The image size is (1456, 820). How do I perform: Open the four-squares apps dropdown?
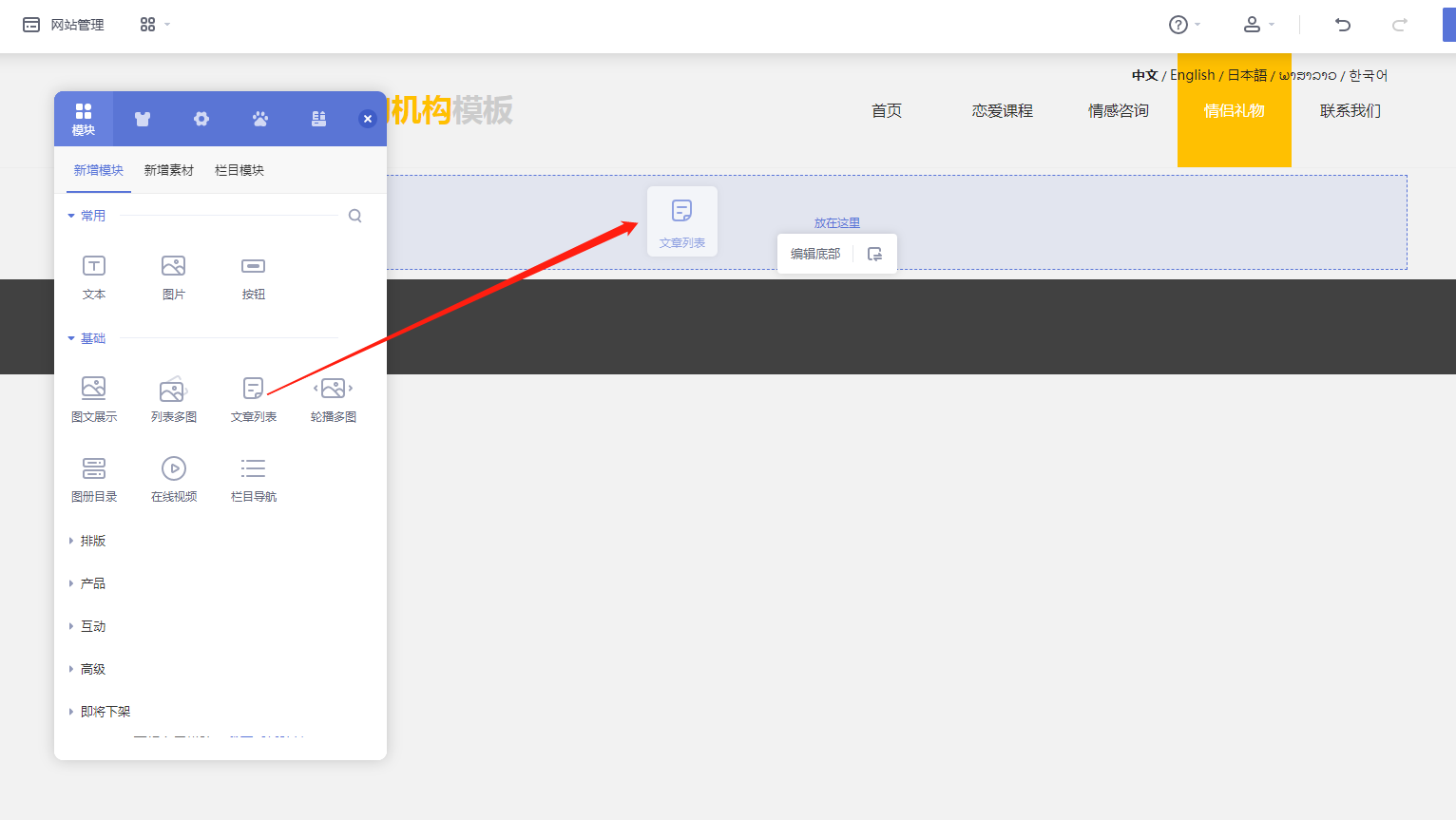[x=155, y=25]
